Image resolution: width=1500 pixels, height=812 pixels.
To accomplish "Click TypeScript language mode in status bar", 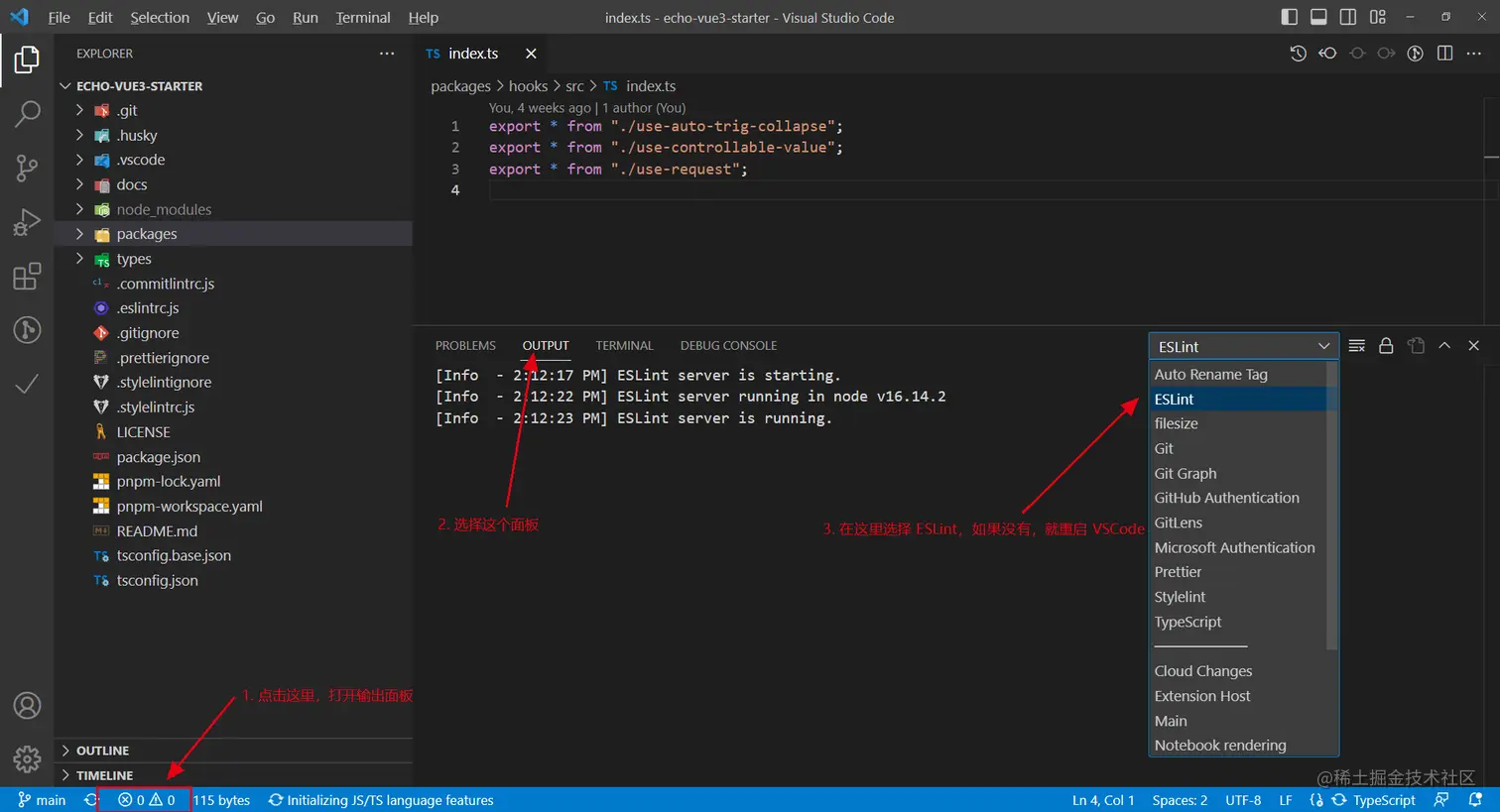I will pos(1384,800).
